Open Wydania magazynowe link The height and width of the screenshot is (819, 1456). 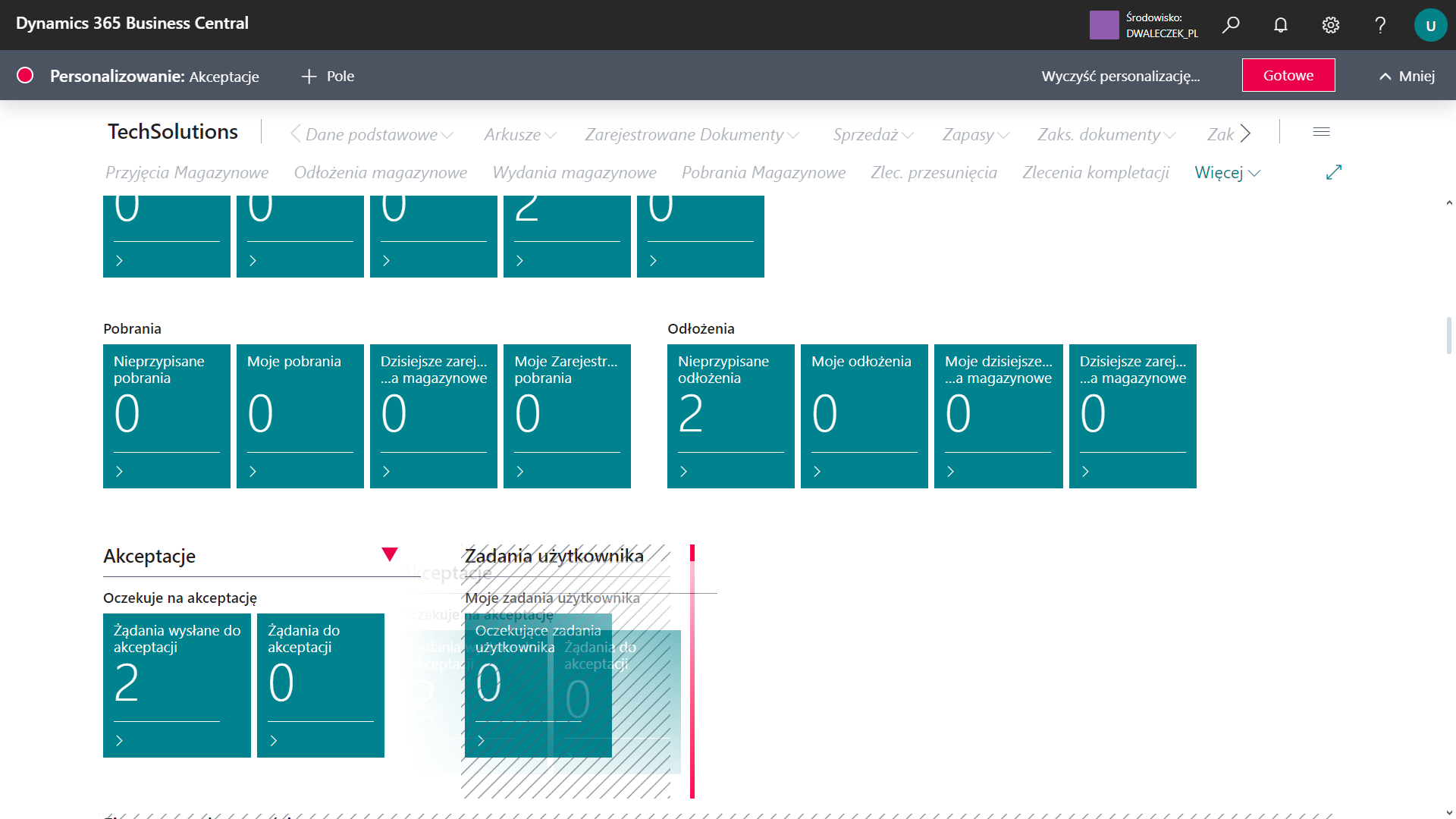[x=574, y=173]
